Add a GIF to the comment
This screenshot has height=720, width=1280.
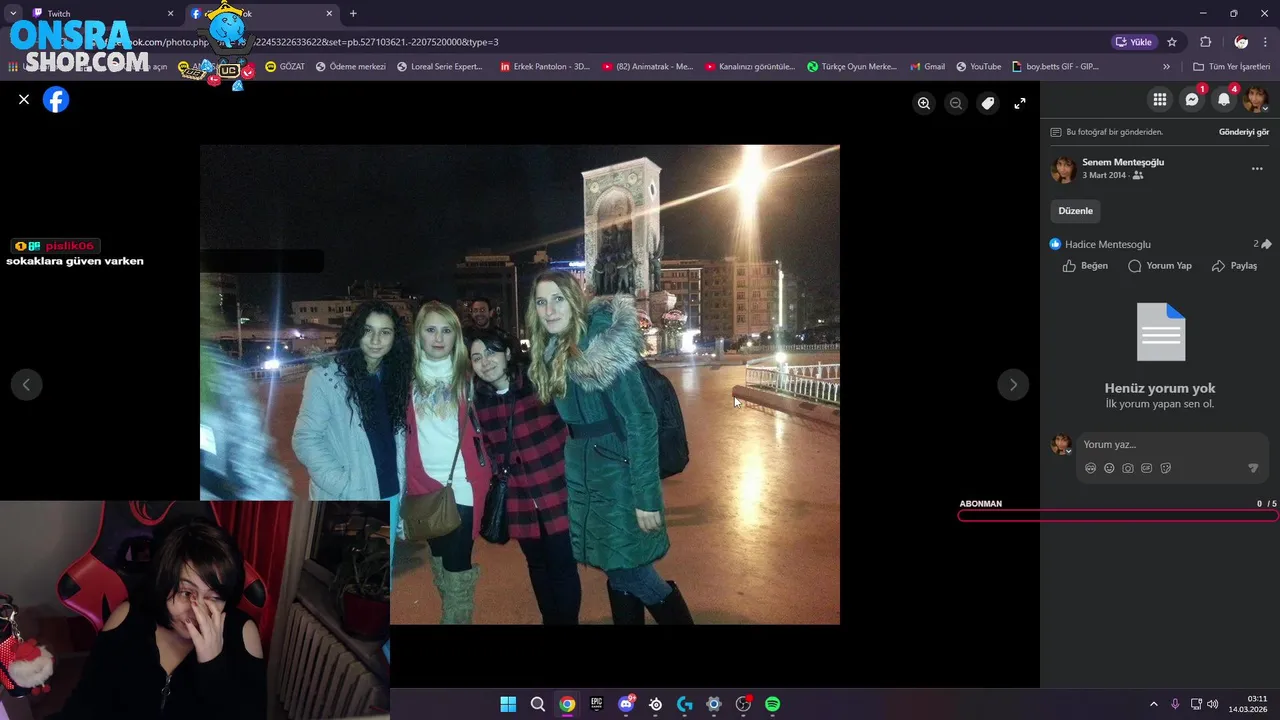tap(1147, 468)
